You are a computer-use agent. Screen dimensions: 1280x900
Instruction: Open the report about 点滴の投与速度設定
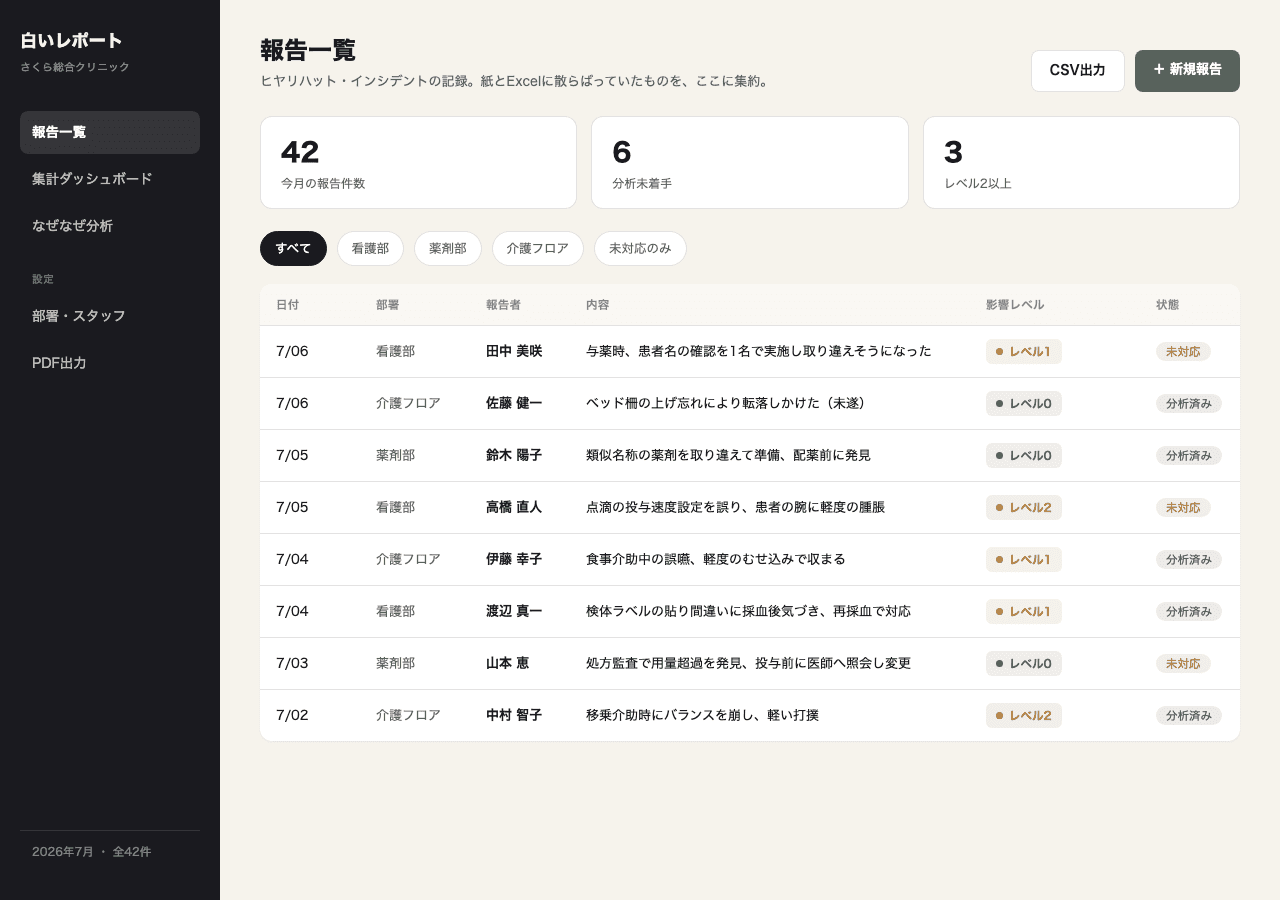735,507
